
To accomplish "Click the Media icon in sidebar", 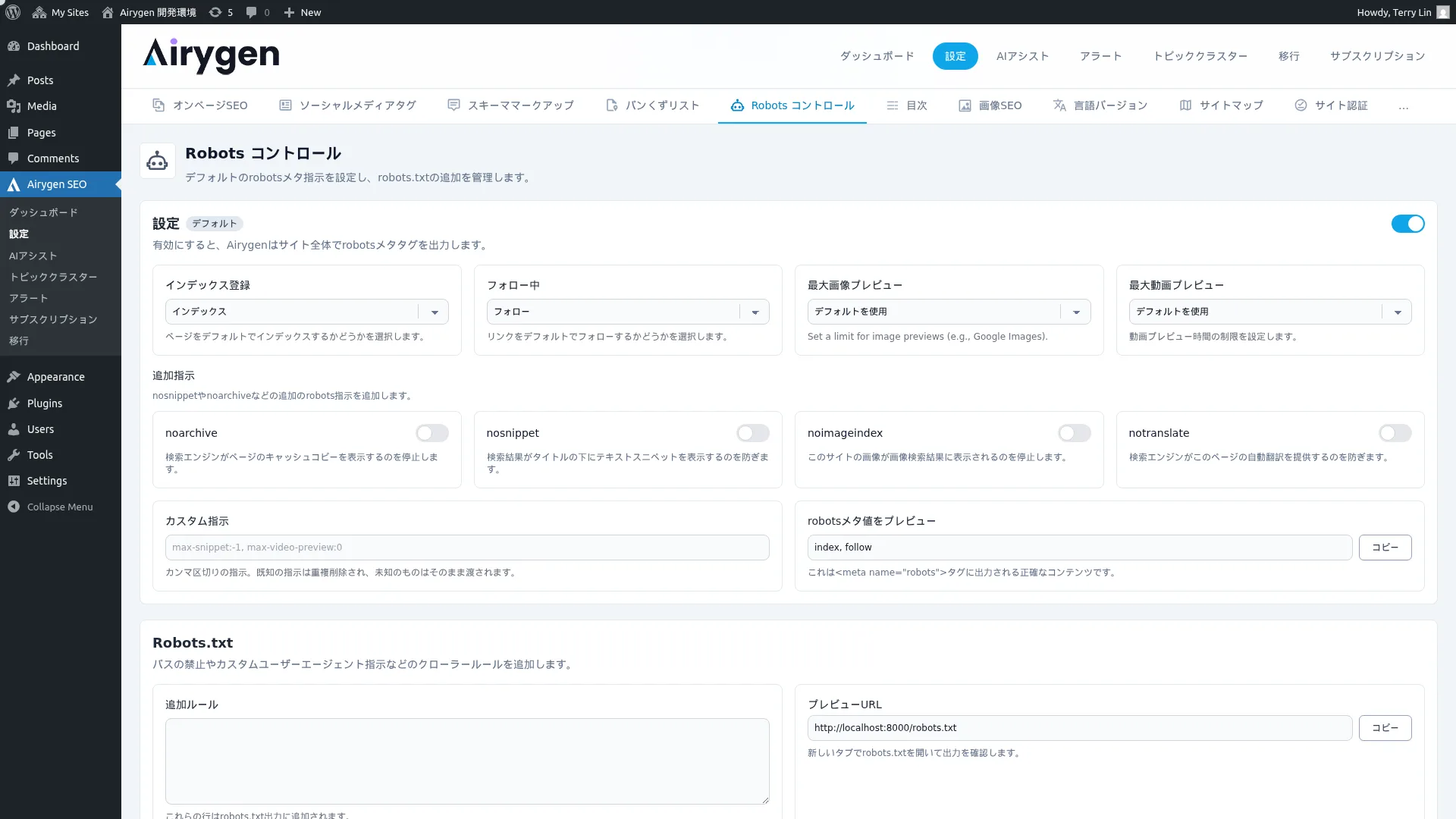I will (x=14, y=106).
